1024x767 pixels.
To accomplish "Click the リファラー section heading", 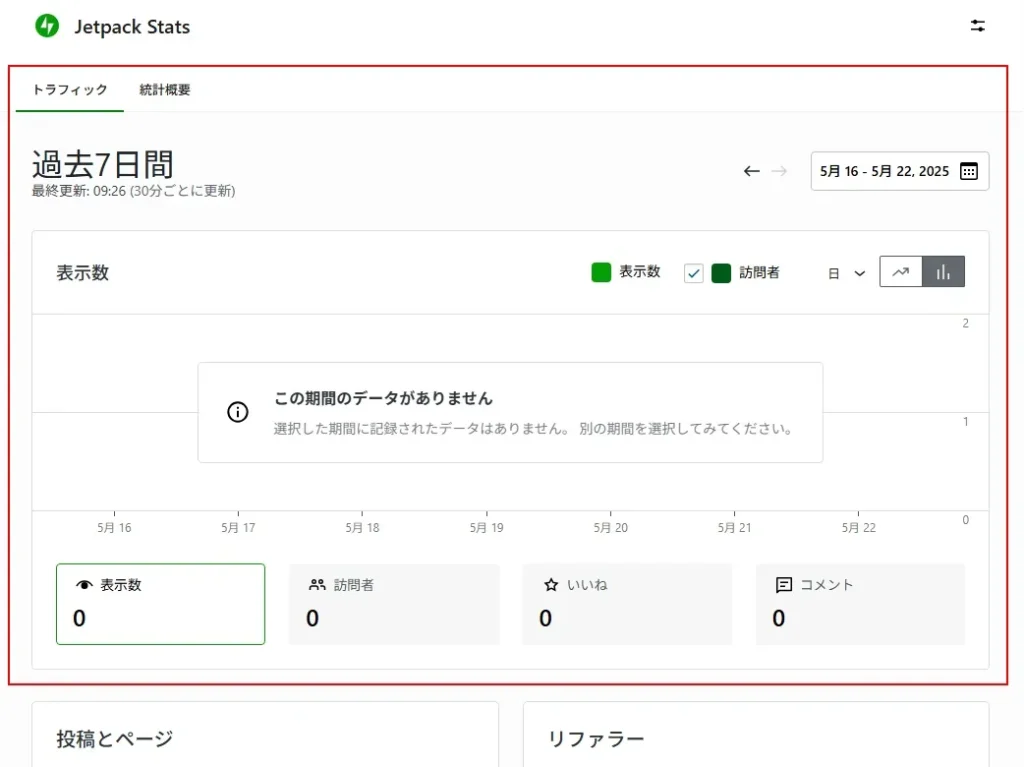I will (596, 739).
